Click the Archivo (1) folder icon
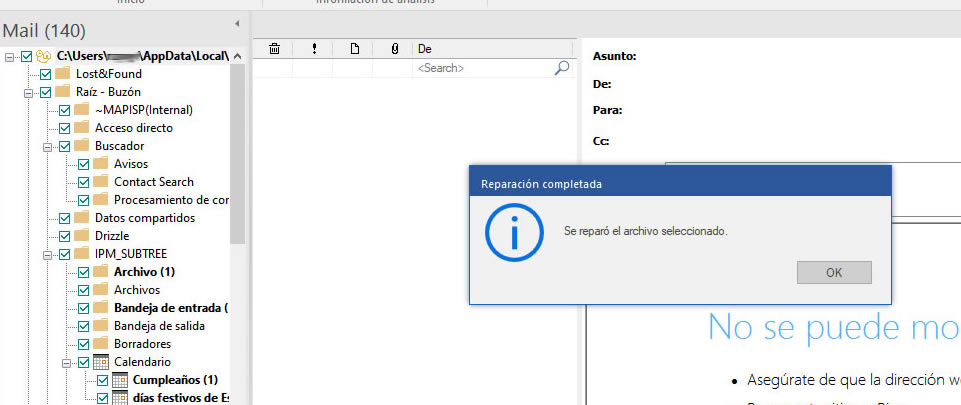961x405 pixels. 101,271
